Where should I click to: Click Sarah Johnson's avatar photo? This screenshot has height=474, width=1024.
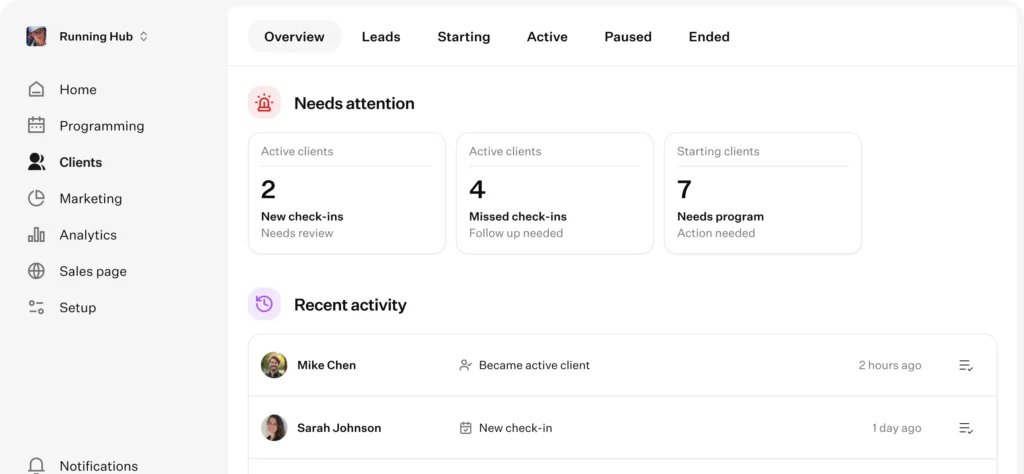[x=274, y=428]
